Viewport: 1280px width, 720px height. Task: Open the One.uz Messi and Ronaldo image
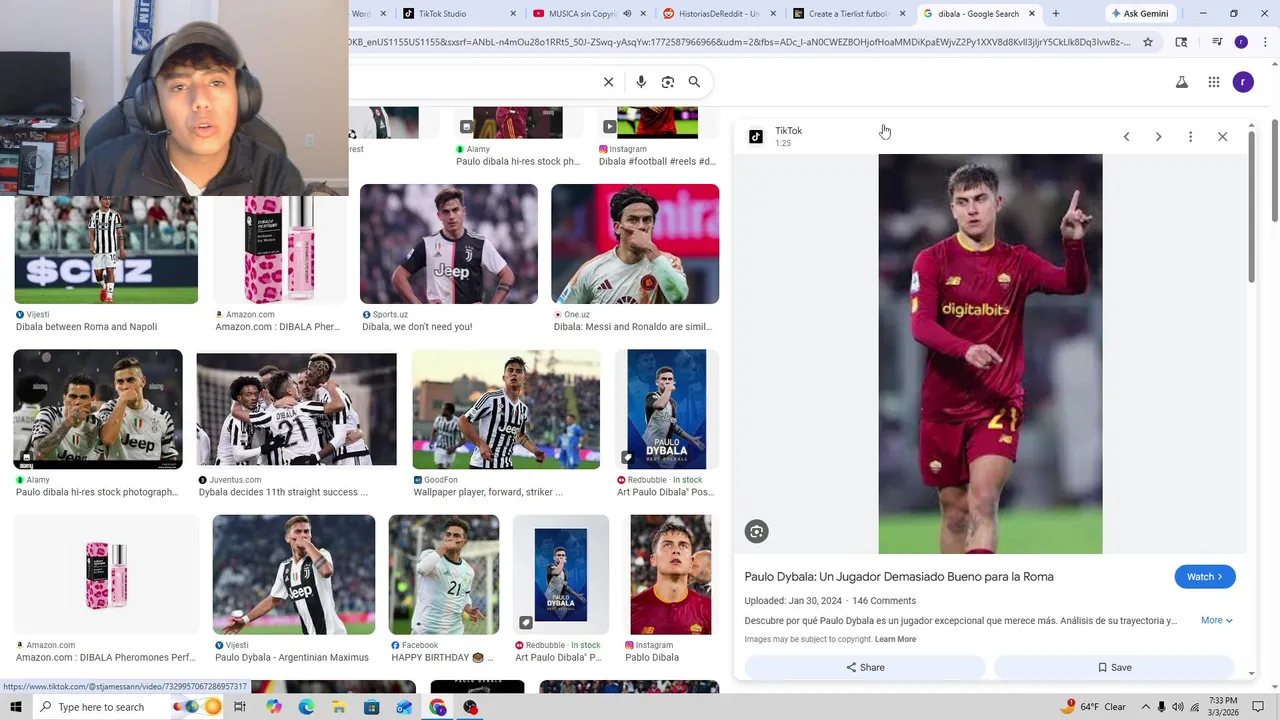click(x=635, y=244)
